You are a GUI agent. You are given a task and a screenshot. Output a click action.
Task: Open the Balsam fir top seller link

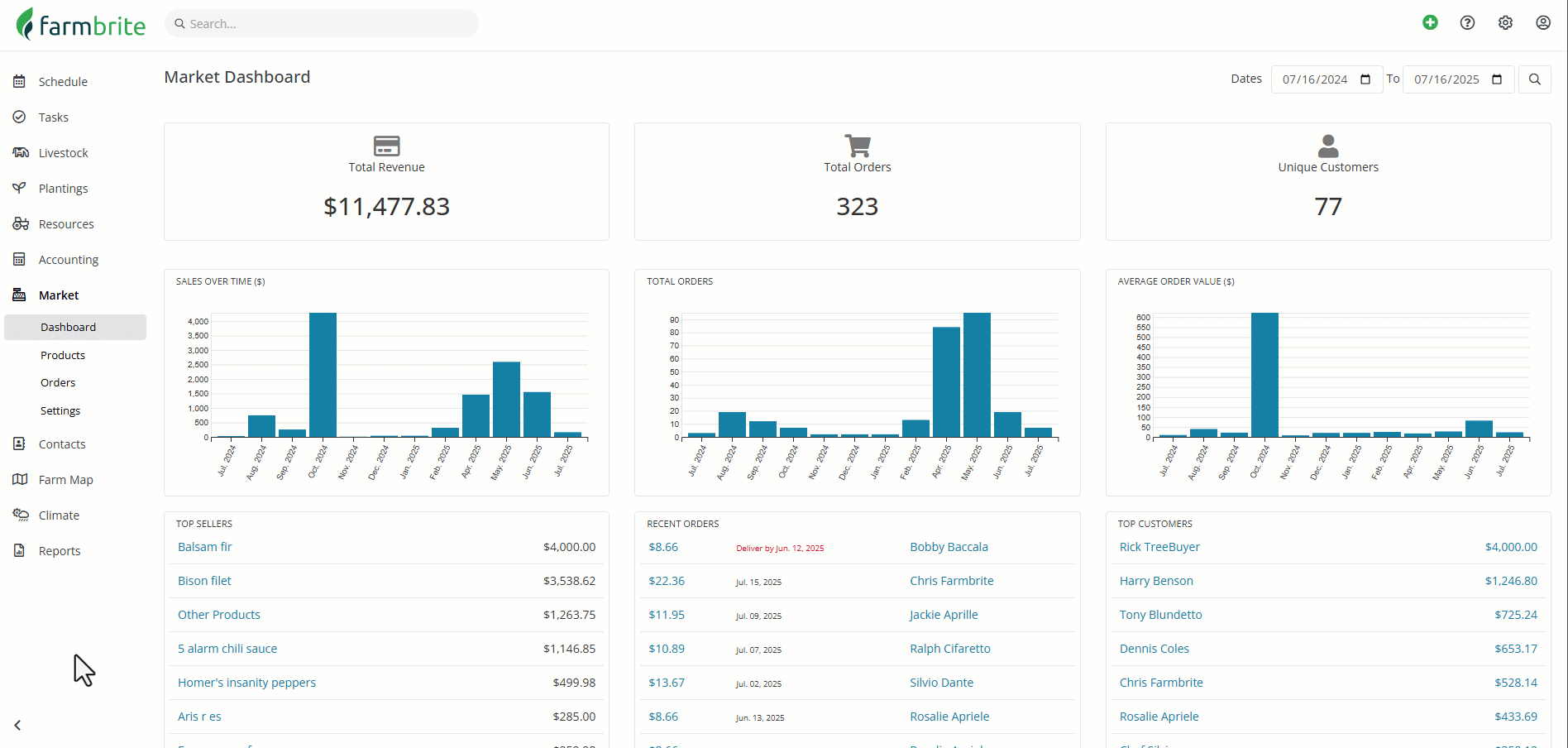pos(204,547)
